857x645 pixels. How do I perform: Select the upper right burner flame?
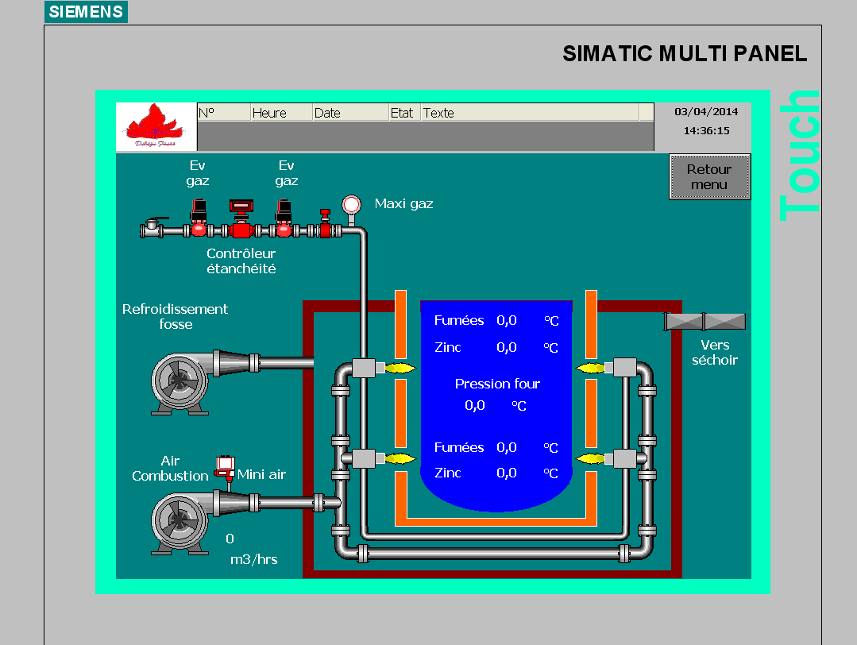point(590,368)
